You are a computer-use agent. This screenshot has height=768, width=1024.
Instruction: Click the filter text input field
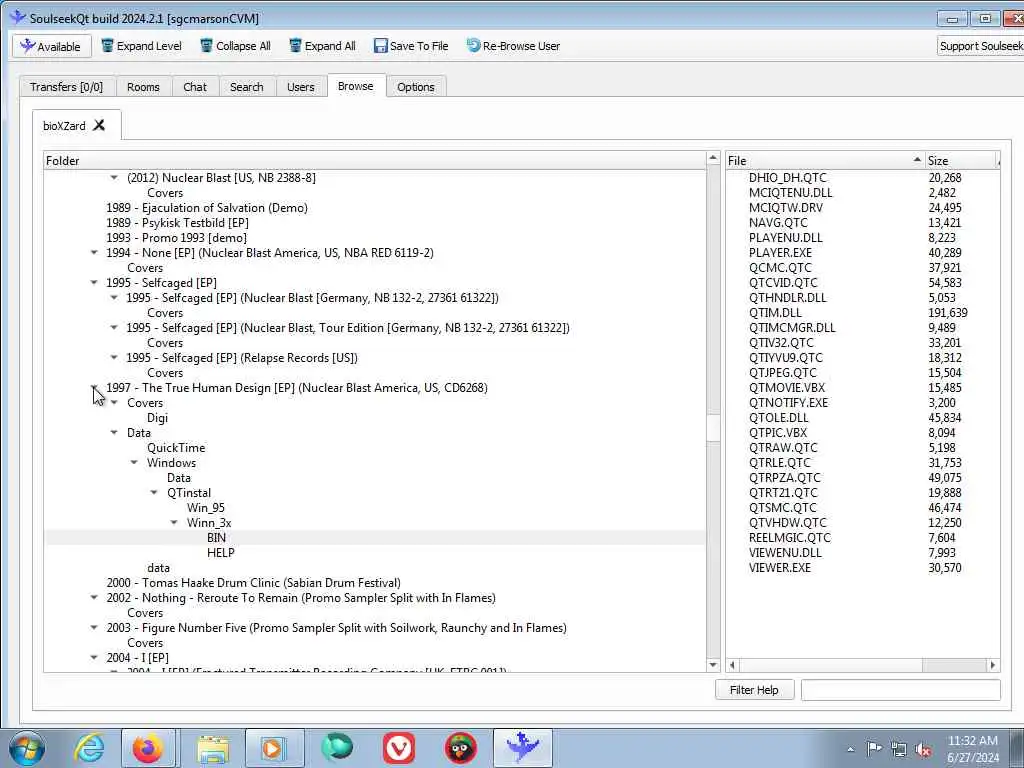[901, 690]
